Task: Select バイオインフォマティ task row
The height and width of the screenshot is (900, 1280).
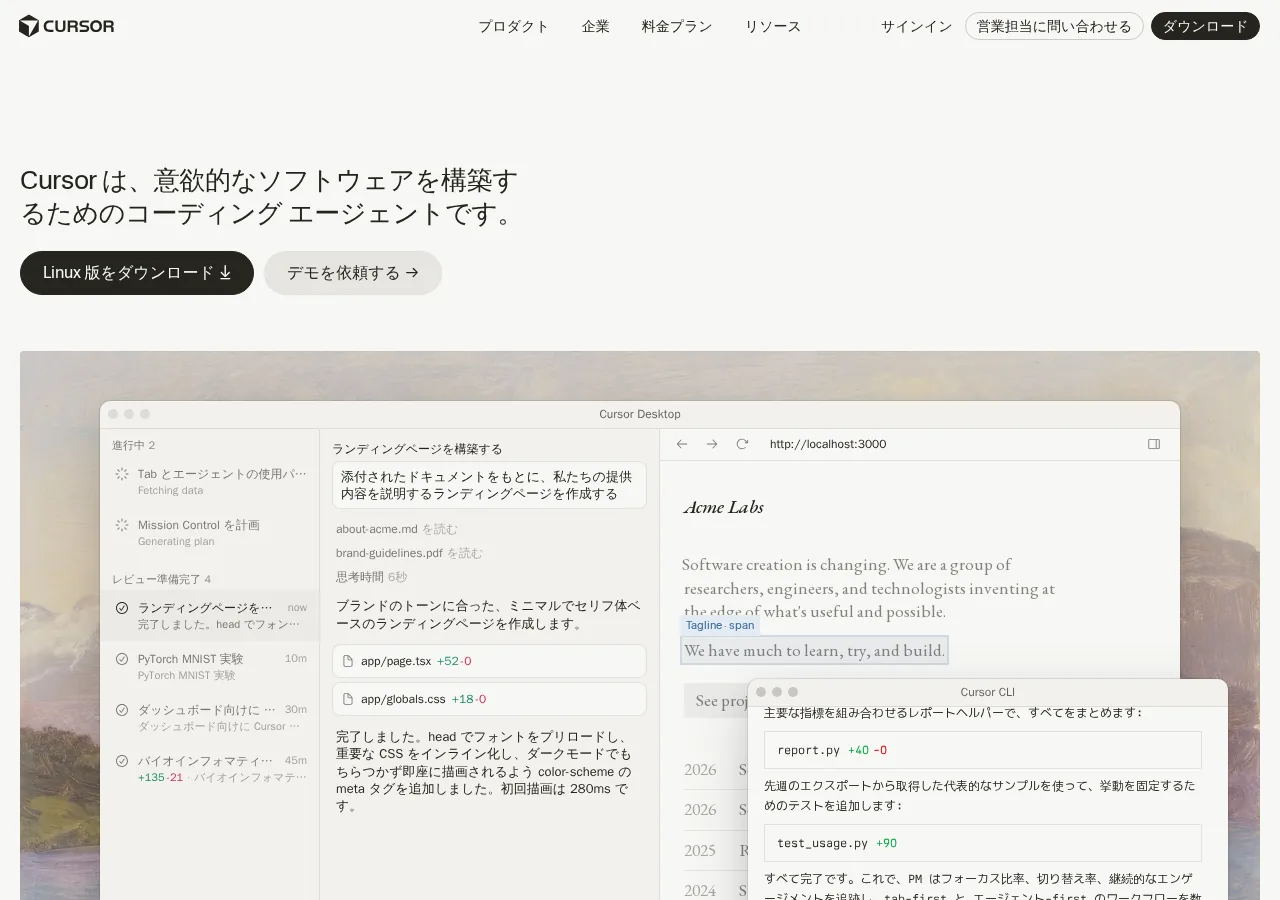Action: tap(210, 768)
